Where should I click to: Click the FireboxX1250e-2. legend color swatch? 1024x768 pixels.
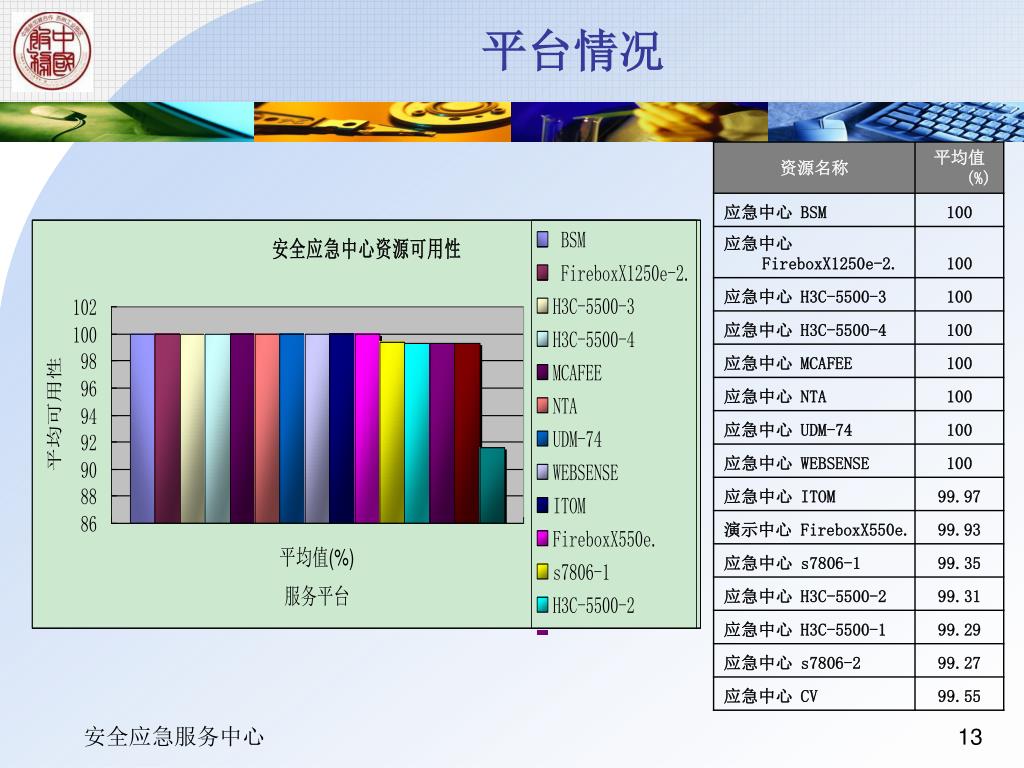point(543,273)
